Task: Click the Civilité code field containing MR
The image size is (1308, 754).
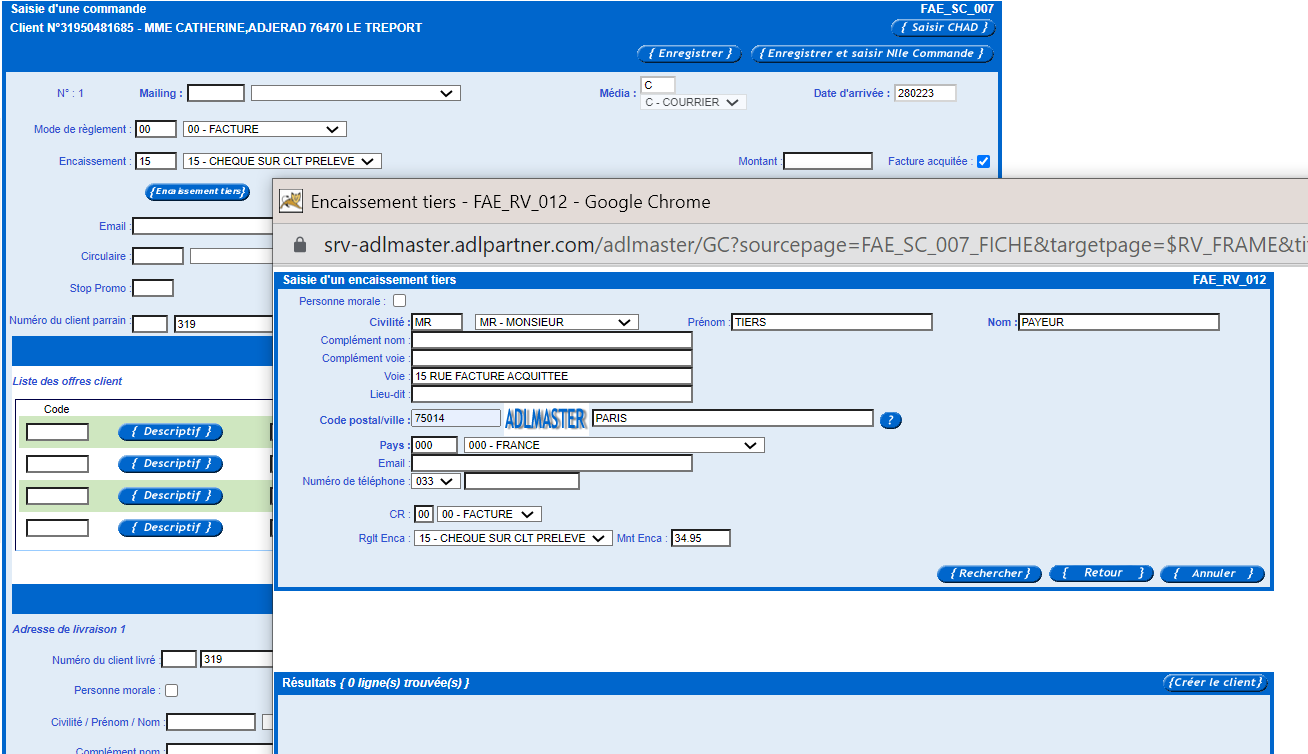Action: click(x=437, y=322)
